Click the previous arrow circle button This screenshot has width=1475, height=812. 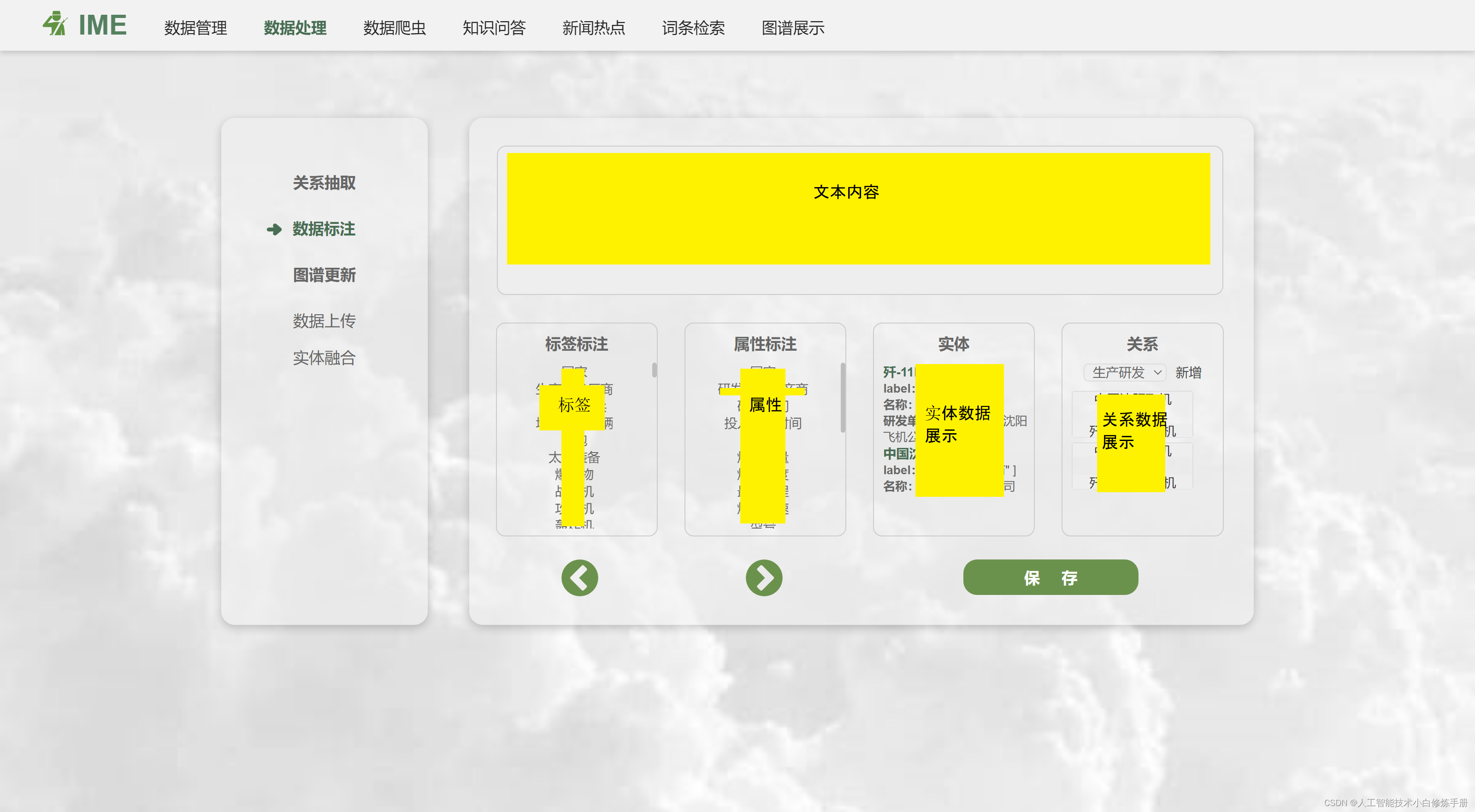pyautogui.click(x=579, y=577)
